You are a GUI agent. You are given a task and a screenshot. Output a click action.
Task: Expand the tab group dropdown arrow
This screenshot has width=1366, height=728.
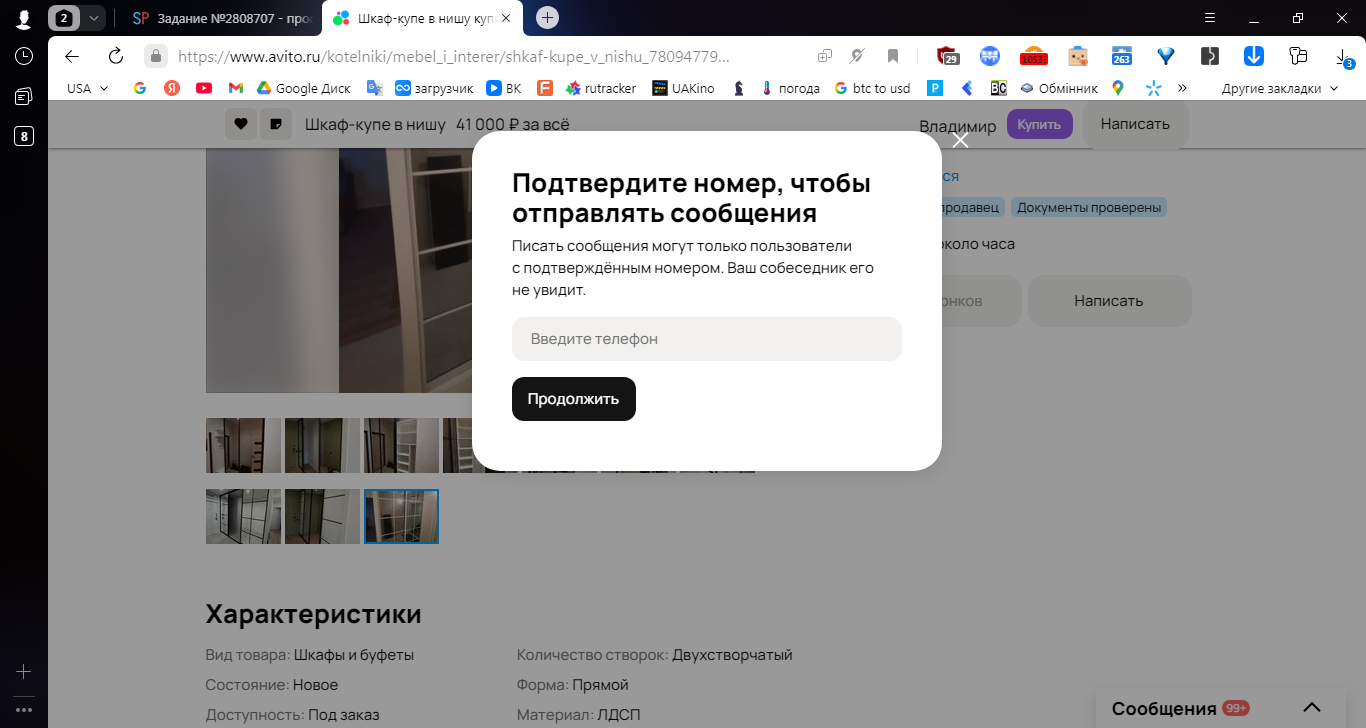click(x=93, y=18)
